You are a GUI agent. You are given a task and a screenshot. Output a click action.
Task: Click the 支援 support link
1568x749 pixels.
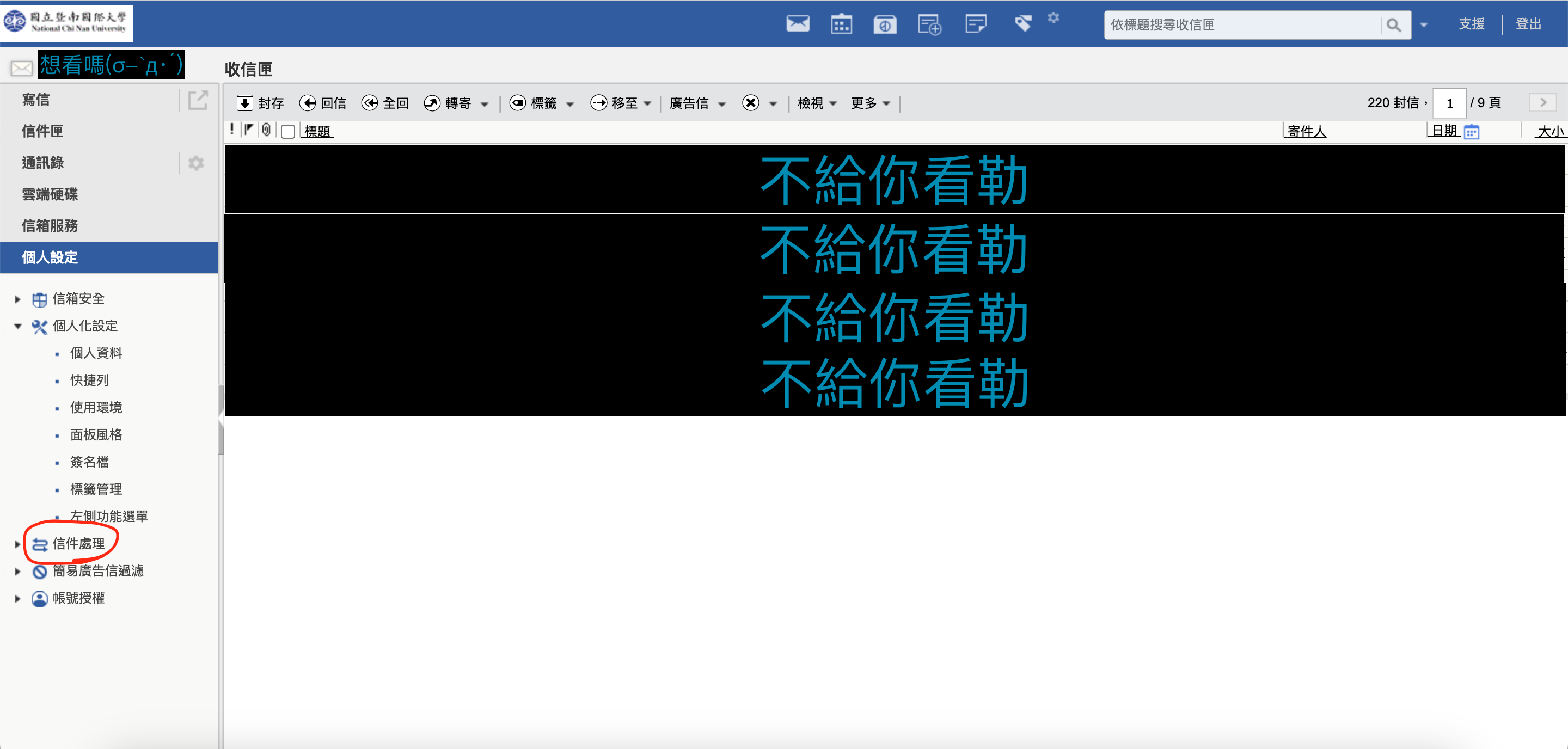click(x=1471, y=24)
